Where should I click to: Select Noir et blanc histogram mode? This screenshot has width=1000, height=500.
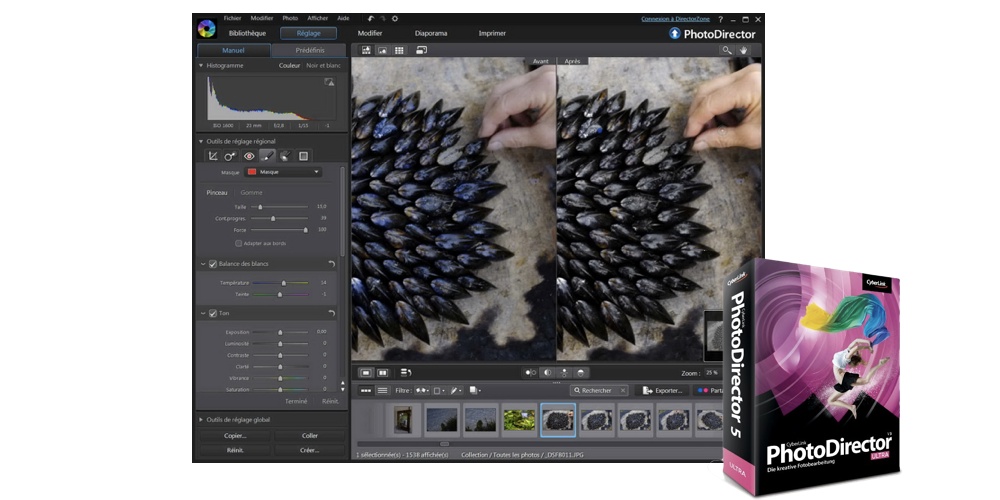(323, 65)
